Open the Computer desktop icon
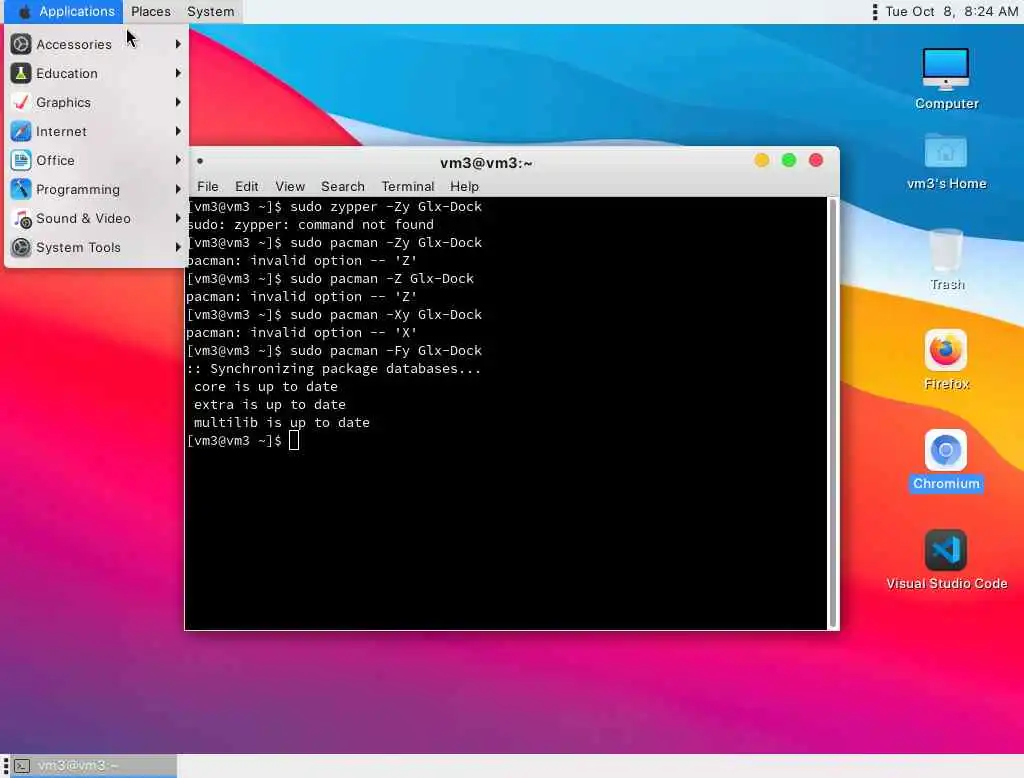Image resolution: width=1024 pixels, height=778 pixels. [x=946, y=69]
